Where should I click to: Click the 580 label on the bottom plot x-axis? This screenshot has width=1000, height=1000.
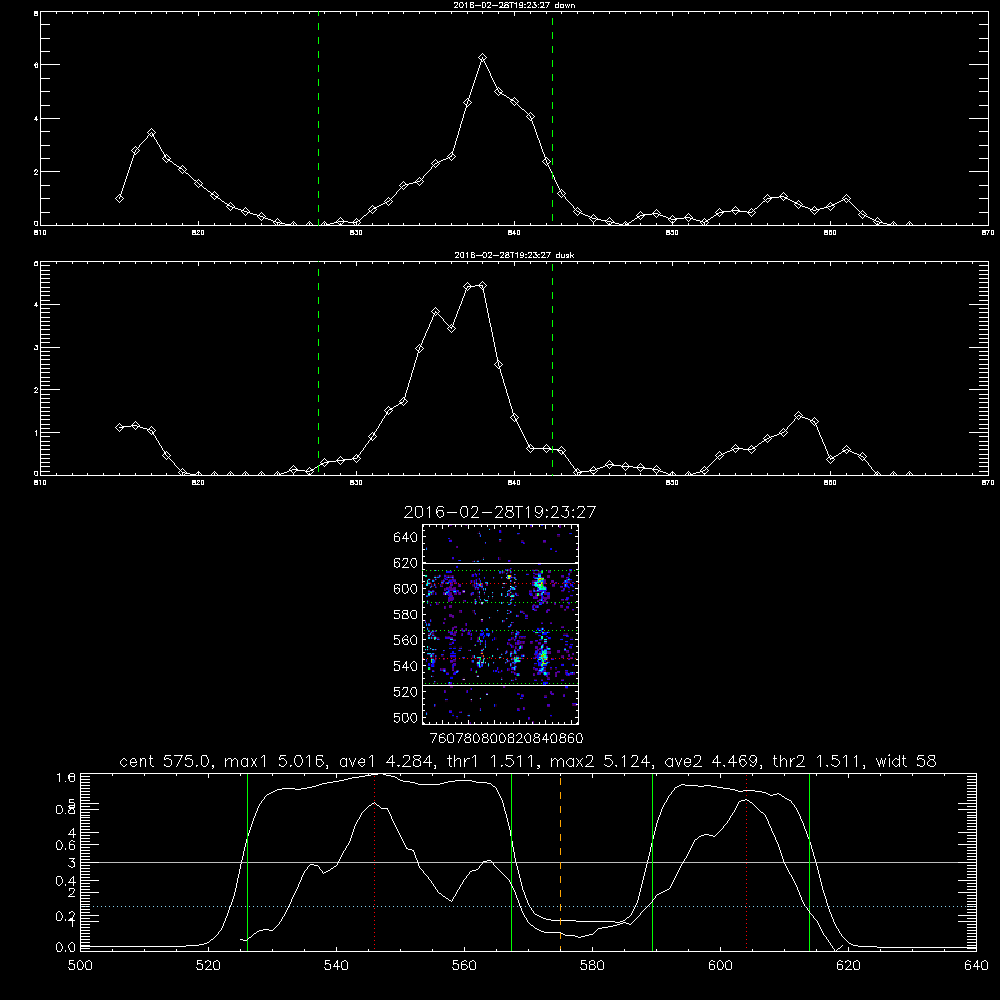[x=592, y=966]
